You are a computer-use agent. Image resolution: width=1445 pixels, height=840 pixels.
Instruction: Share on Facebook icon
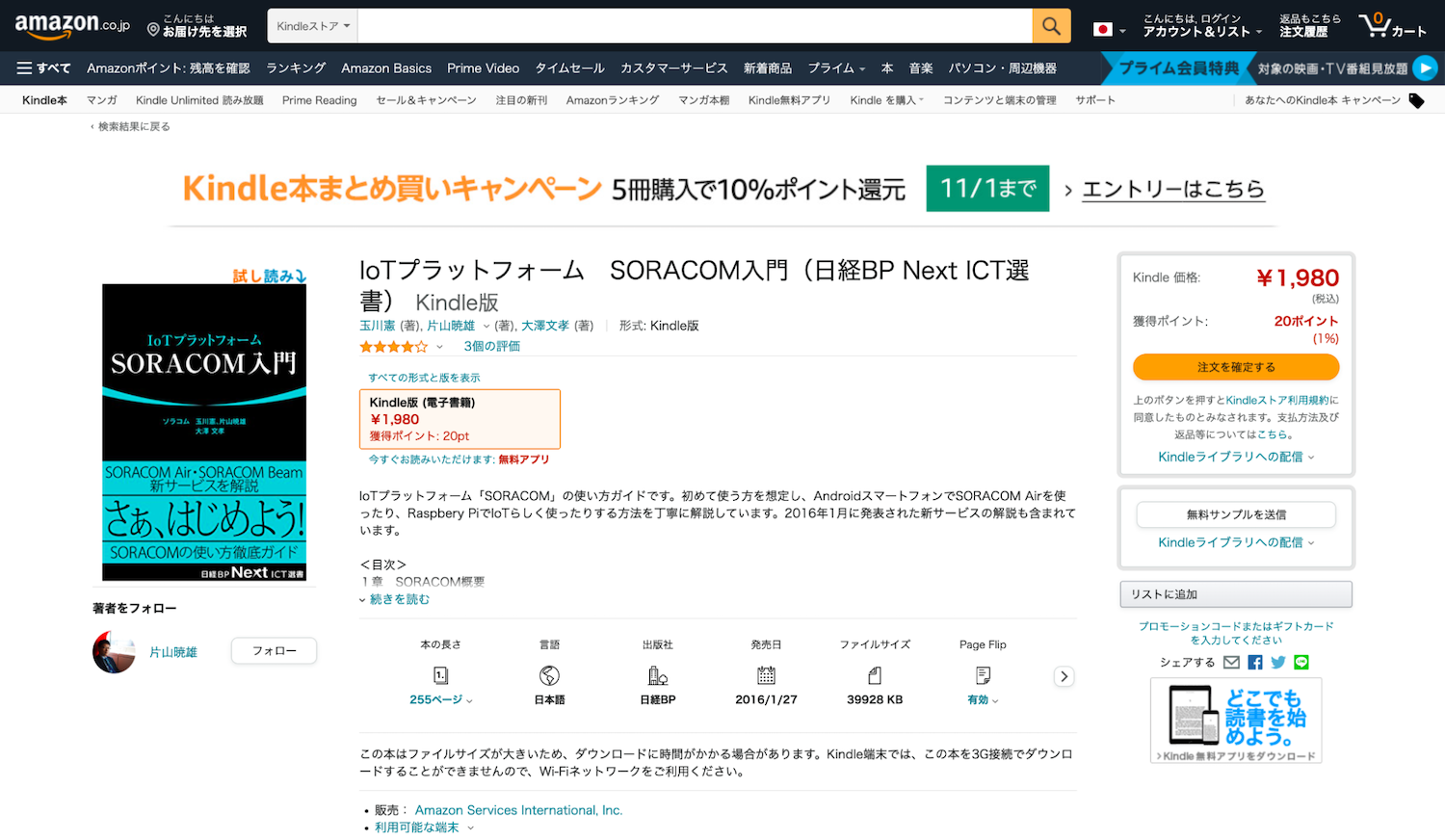[x=1255, y=662]
